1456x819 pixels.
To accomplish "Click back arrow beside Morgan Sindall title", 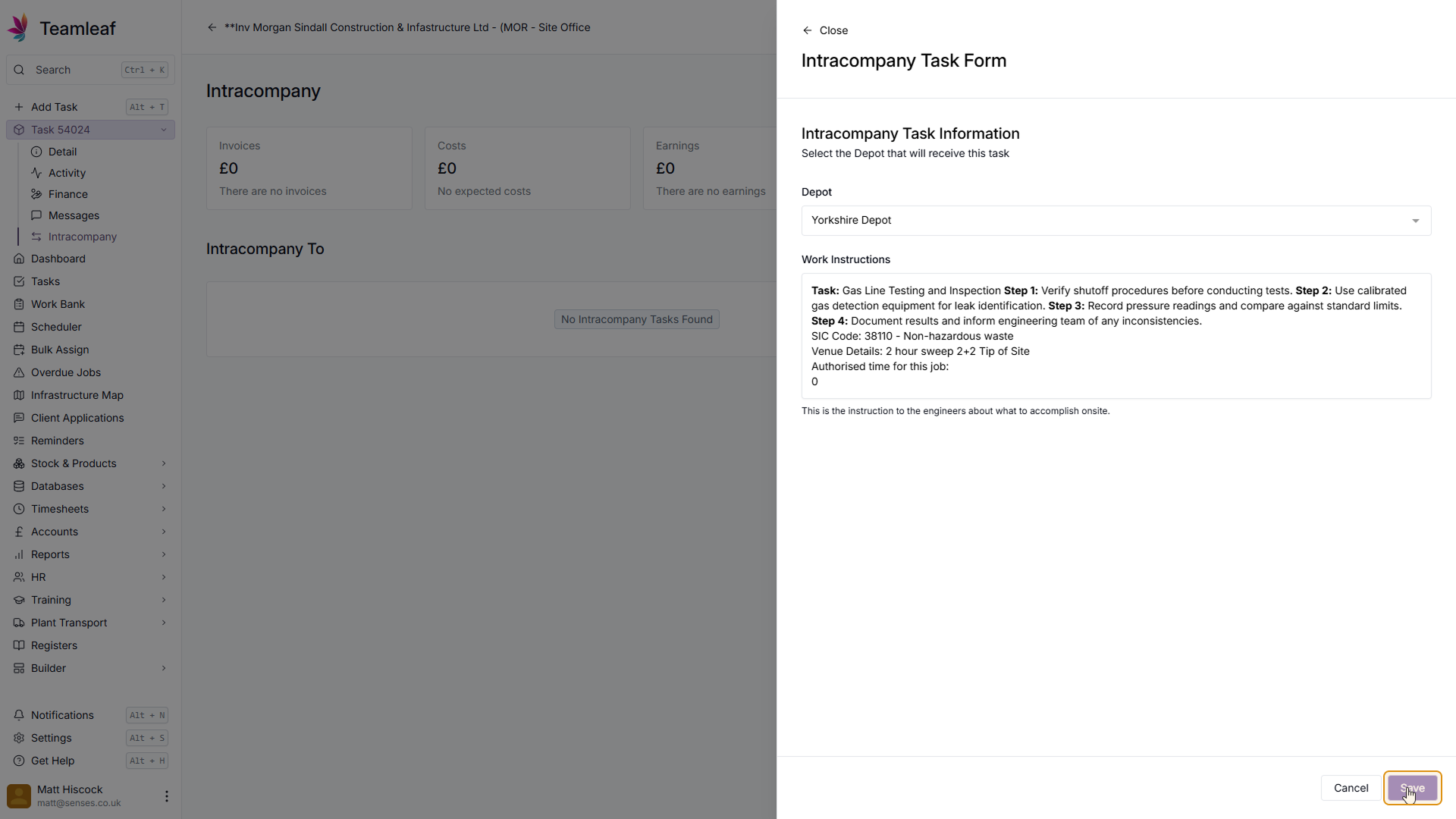I will pyautogui.click(x=212, y=27).
